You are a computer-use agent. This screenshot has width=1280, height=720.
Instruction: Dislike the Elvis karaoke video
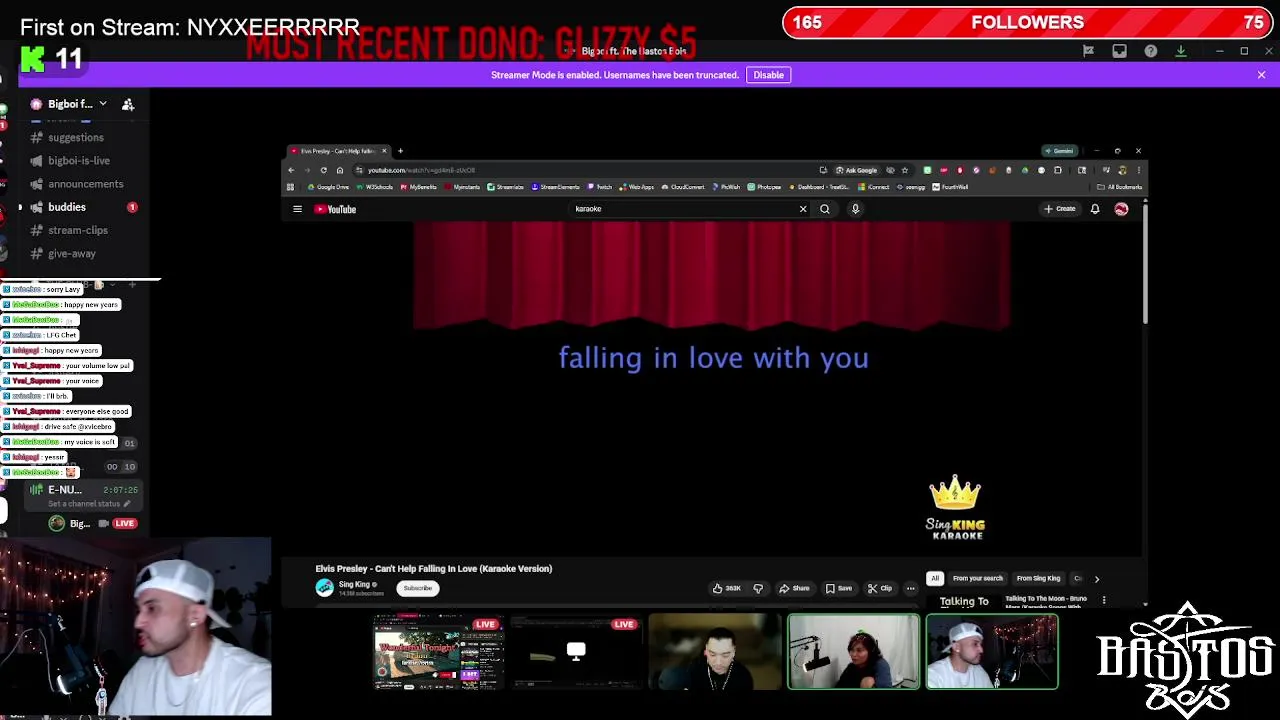tap(758, 588)
